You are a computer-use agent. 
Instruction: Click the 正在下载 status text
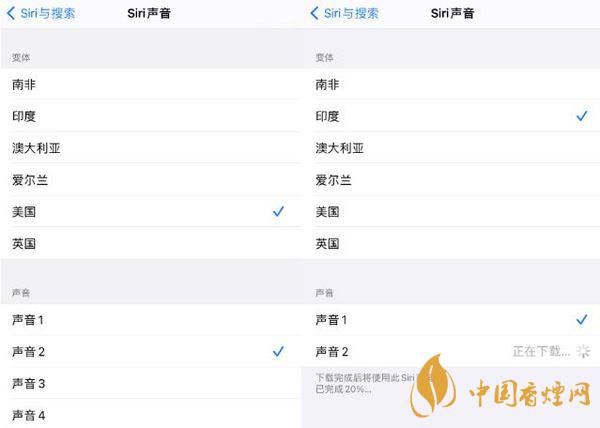click(x=541, y=351)
